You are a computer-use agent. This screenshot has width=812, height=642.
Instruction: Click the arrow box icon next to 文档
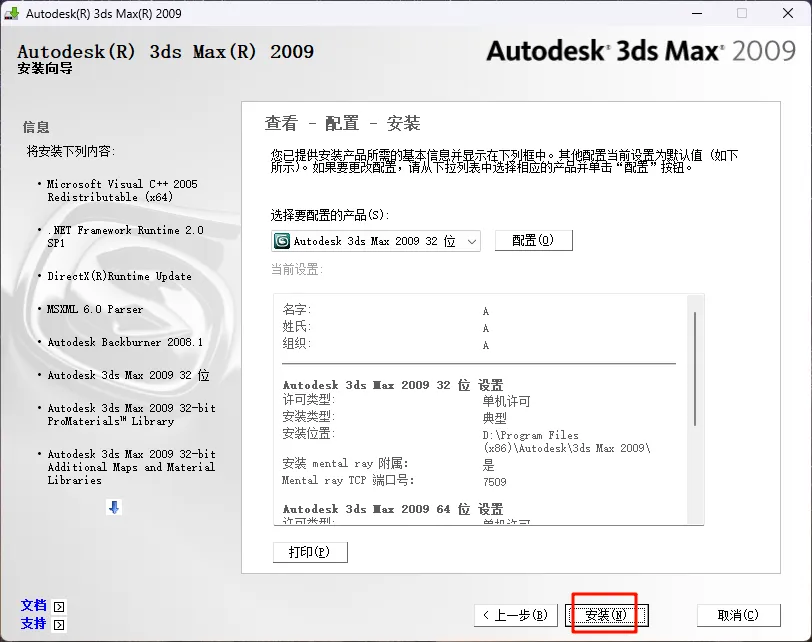[59, 606]
